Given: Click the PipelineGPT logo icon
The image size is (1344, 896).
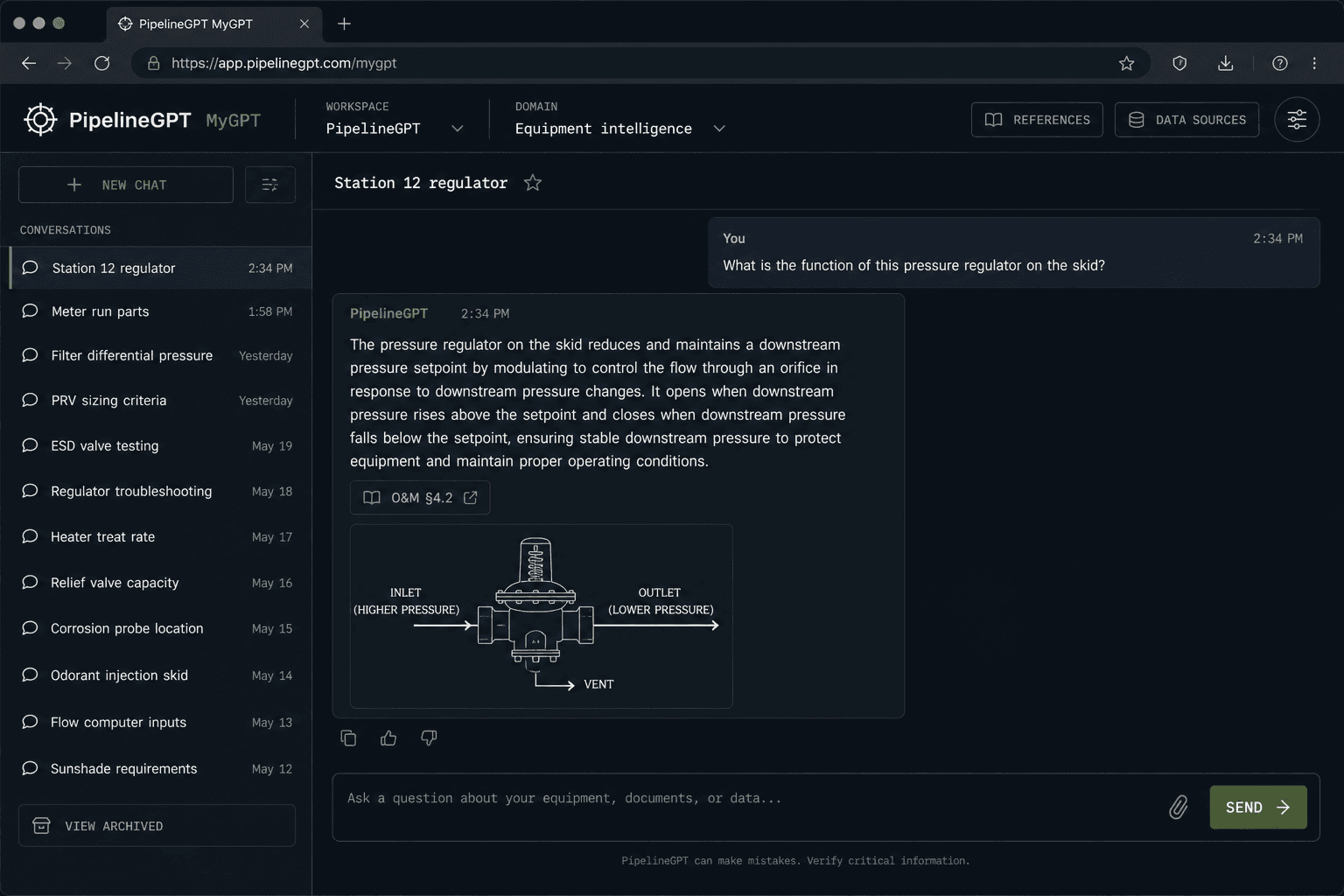Looking at the screenshot, I should [x=40, y=120].
